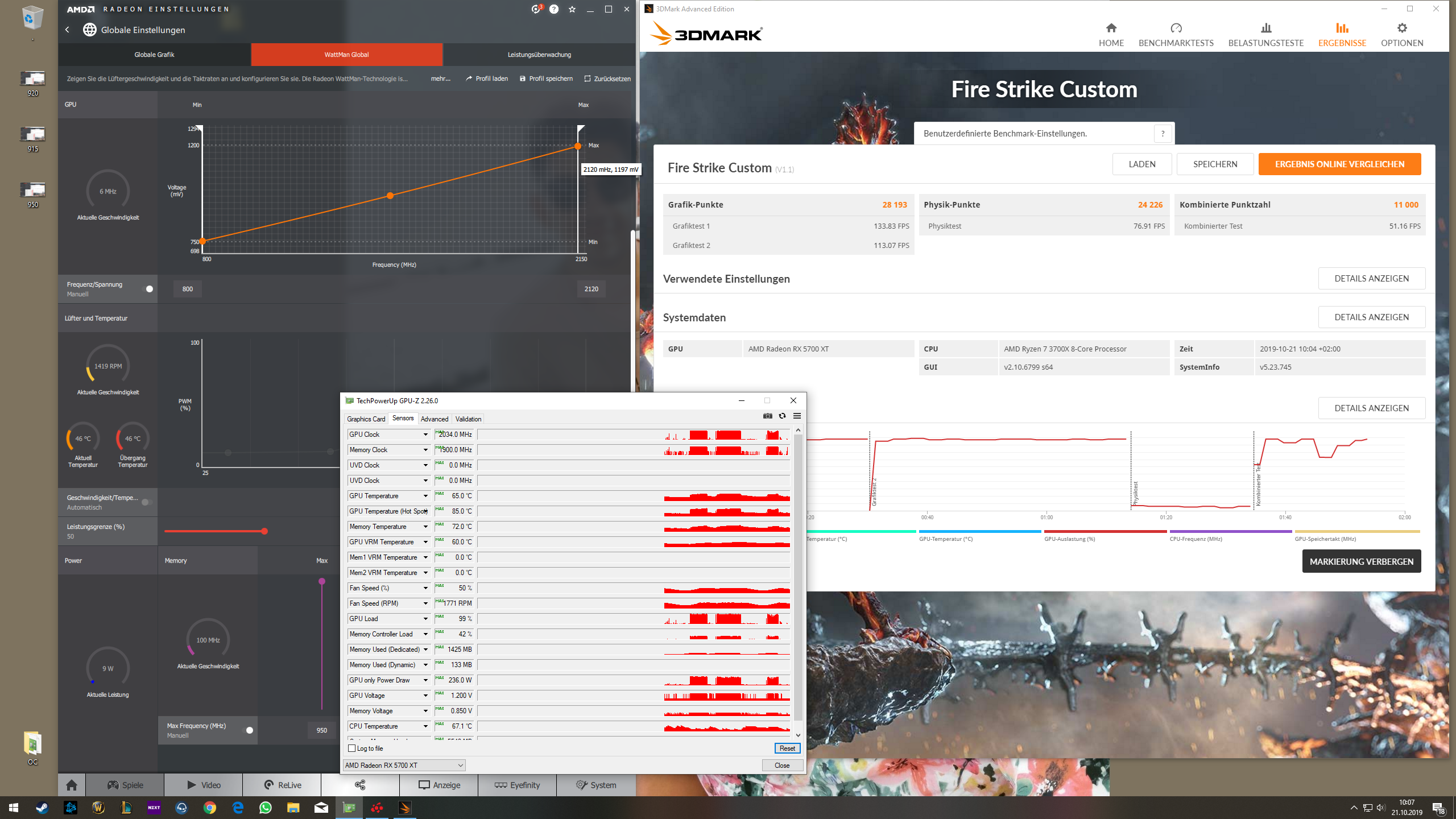Expand Fan Speed (RPM) sensor dropdown
Image resolution: width=1456 pixels, height=819 pixels.
tap(425, 603)
